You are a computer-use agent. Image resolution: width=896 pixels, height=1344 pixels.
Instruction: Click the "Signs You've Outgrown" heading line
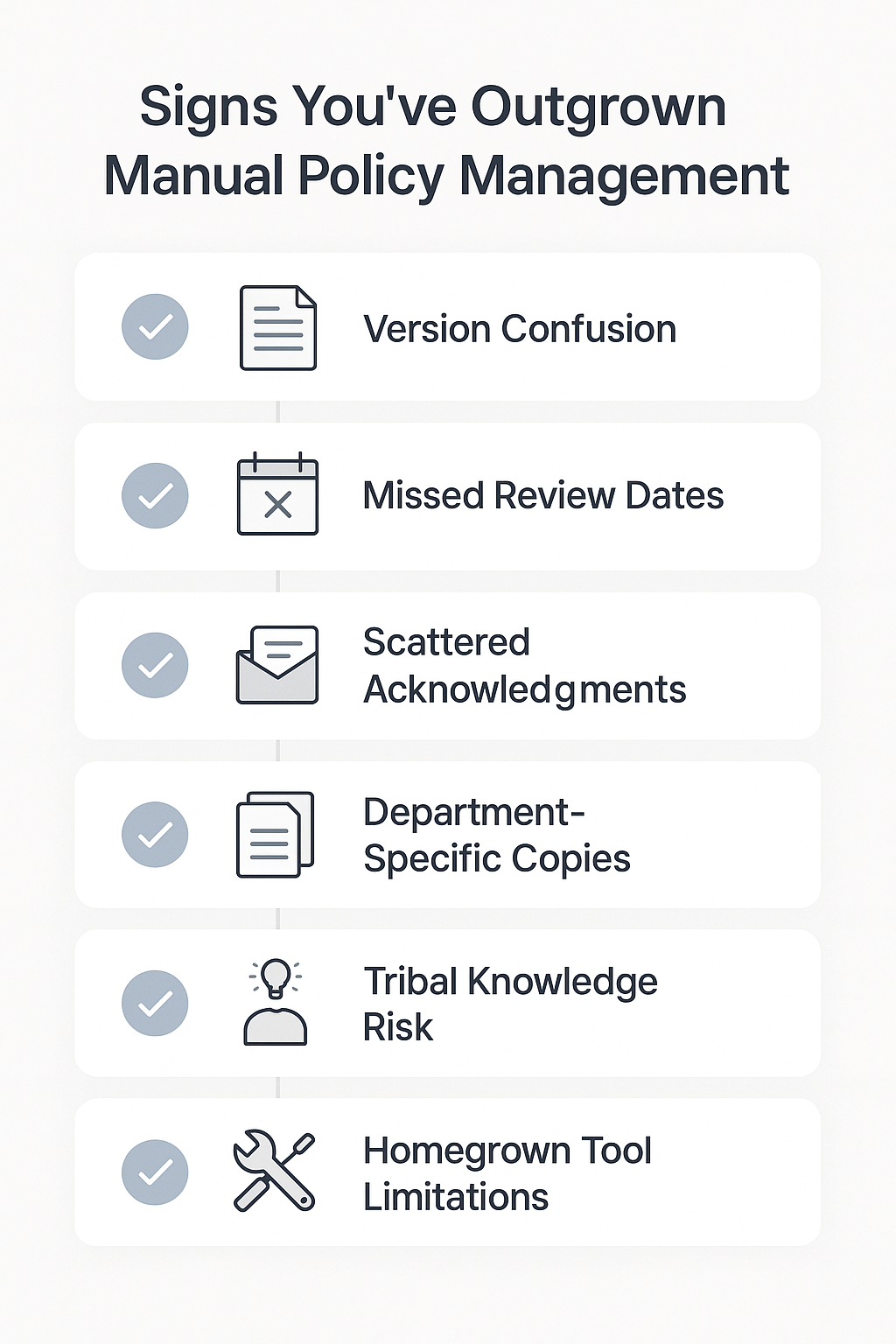click(x=433, y=108)
